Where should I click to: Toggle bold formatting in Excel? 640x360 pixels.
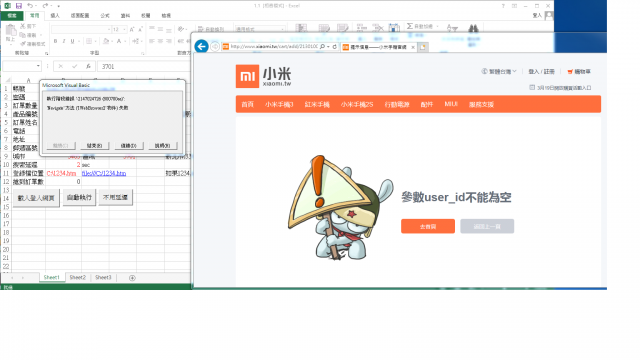[x=56, y=41]
